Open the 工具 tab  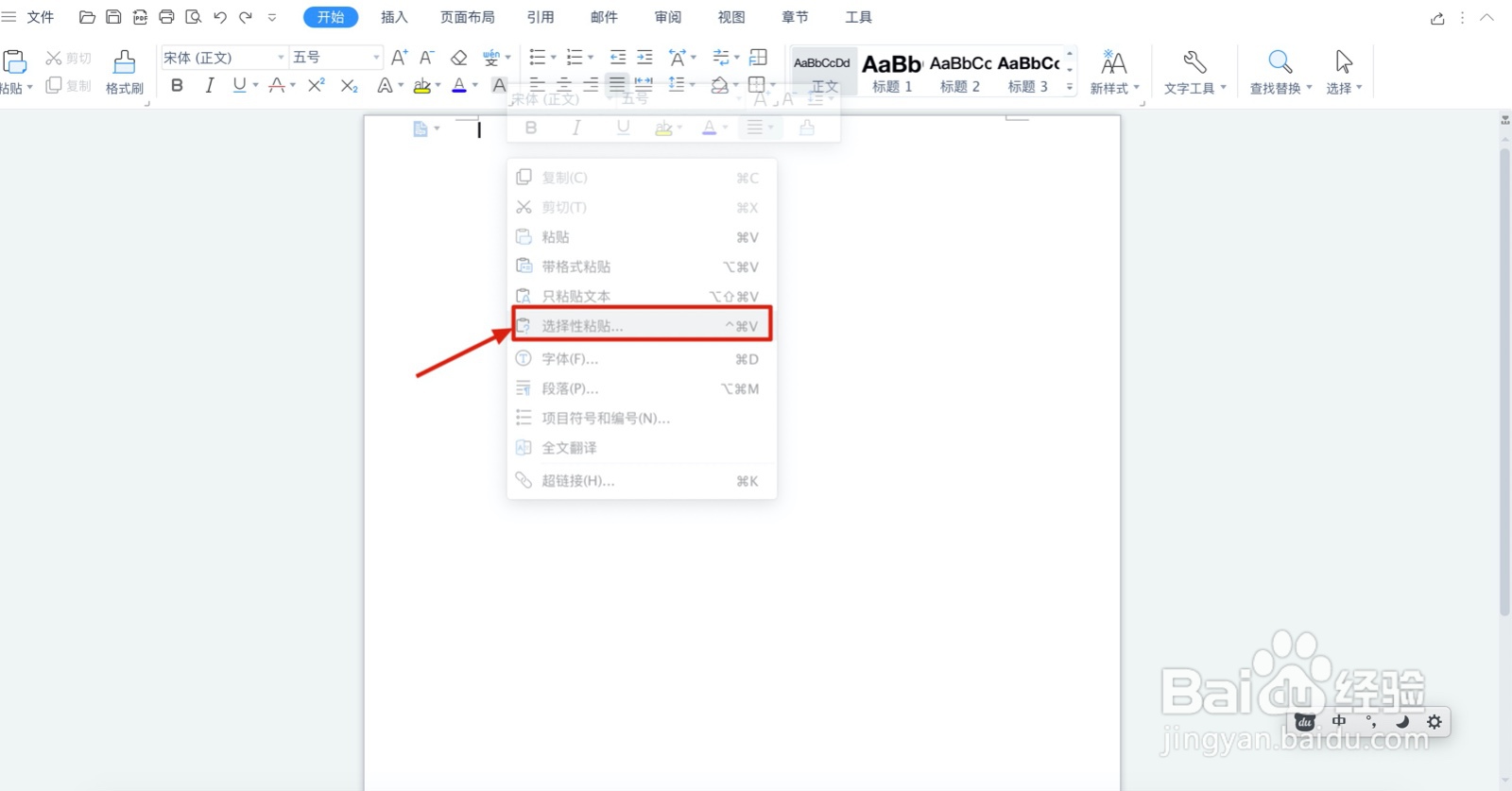(858, 17)
